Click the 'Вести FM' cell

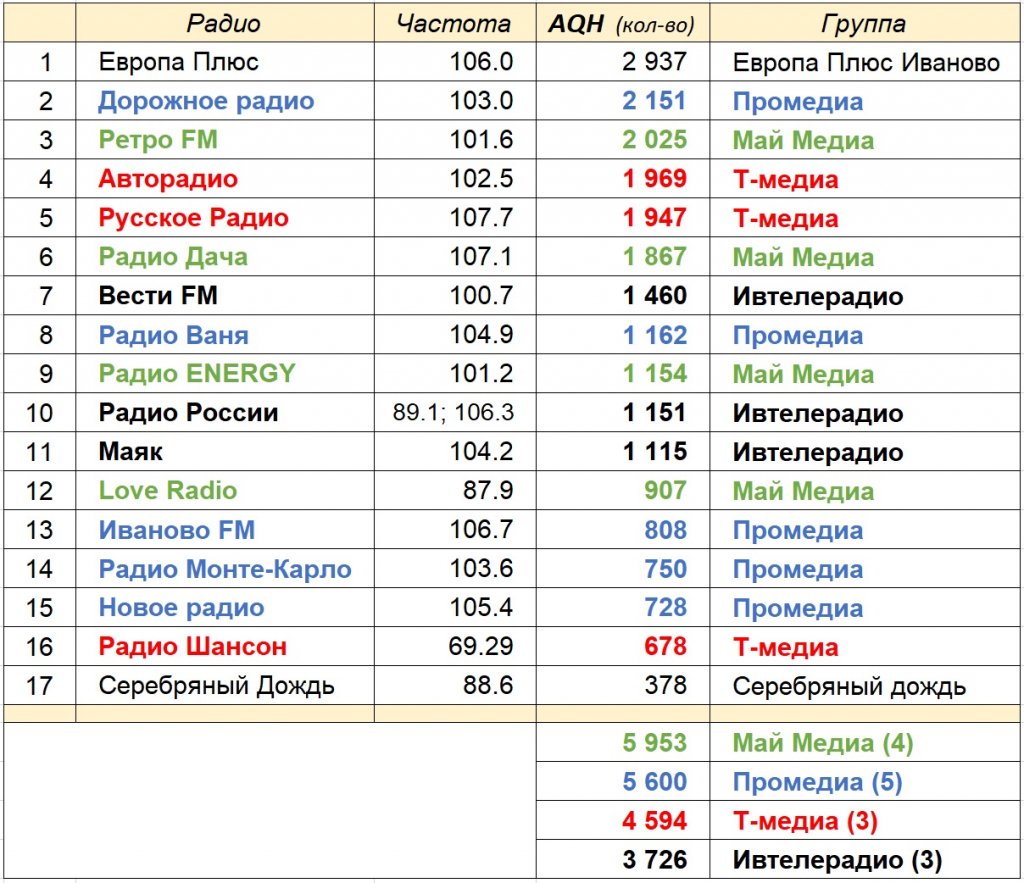225,296
